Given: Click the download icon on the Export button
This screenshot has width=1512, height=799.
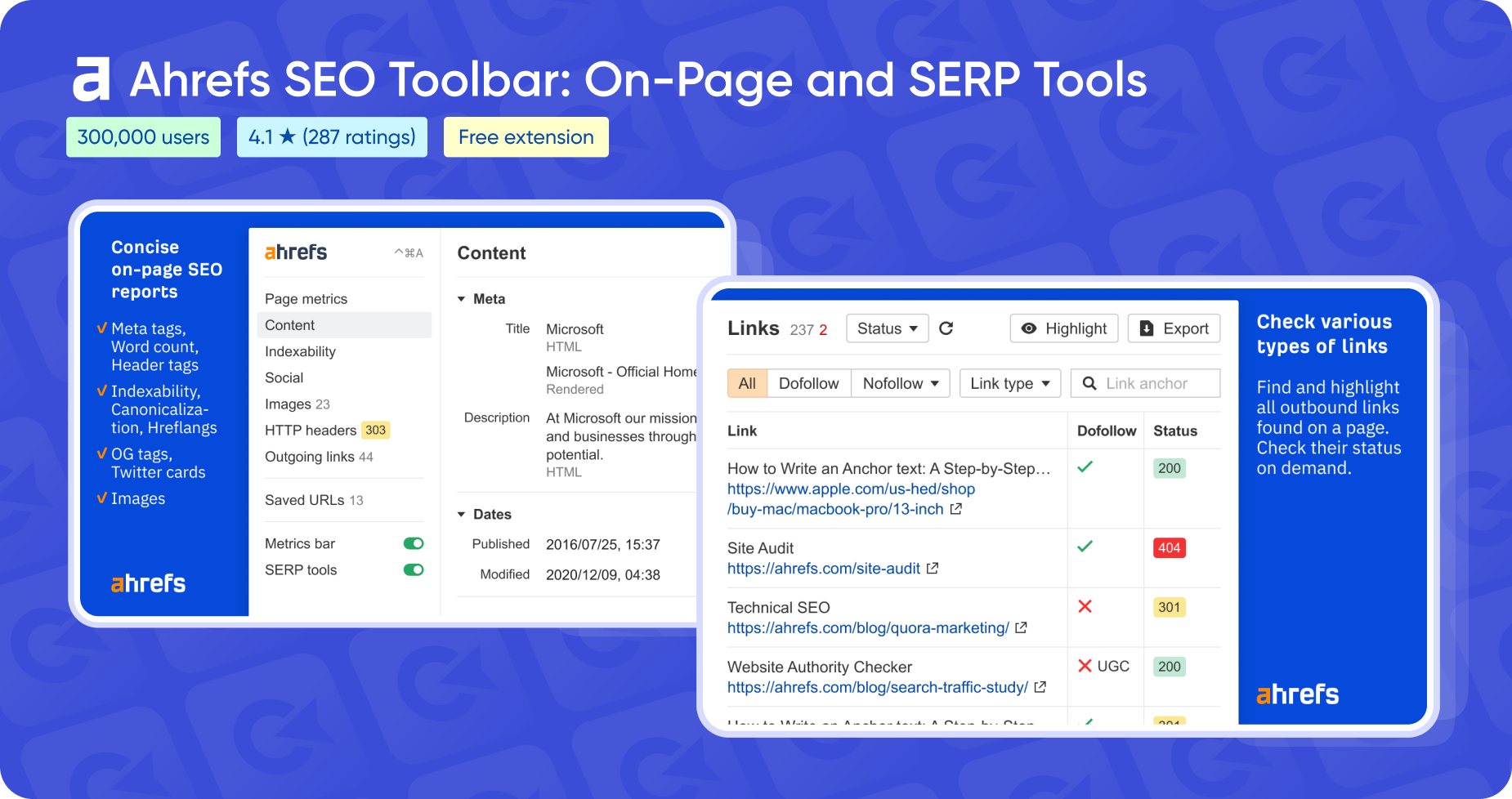Looking at the screenshot, I should pos(1147,328).
